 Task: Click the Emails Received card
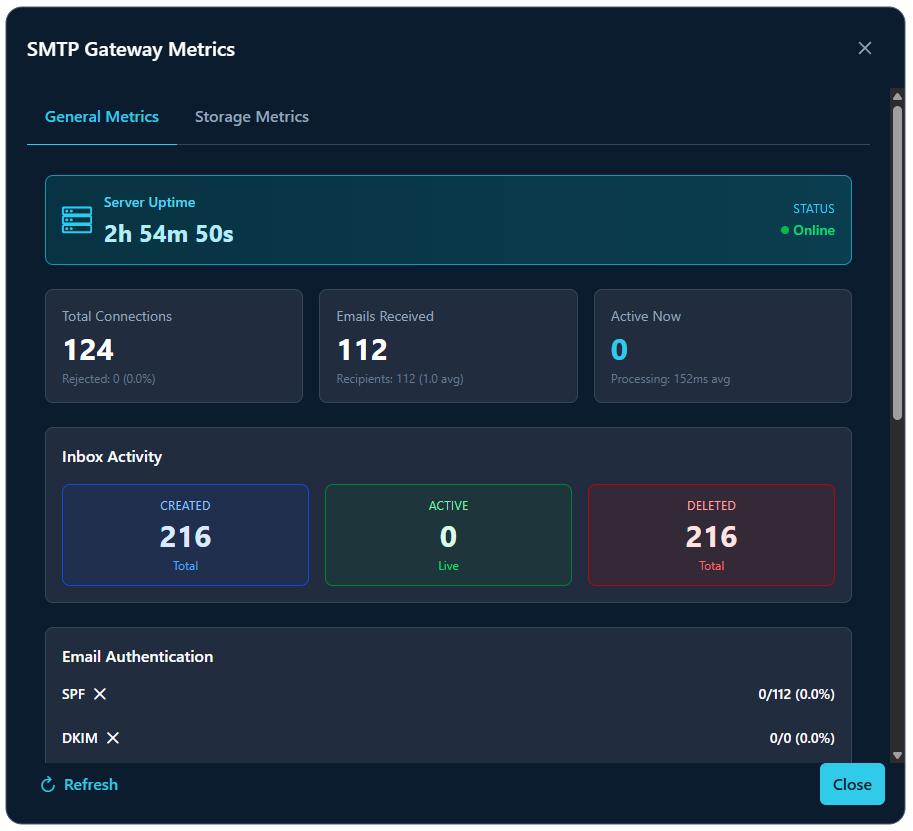click(x=448, y=346)
